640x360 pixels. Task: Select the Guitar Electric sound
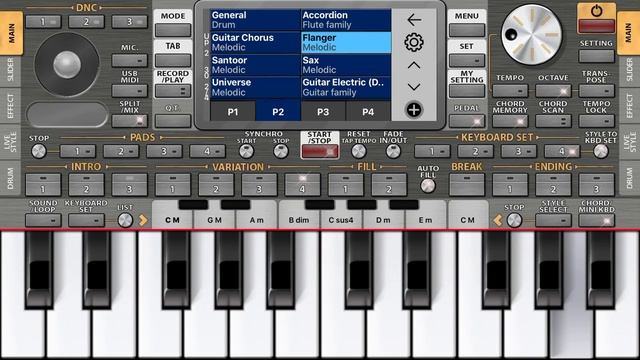pyautogui.click(x=346, y=87)
